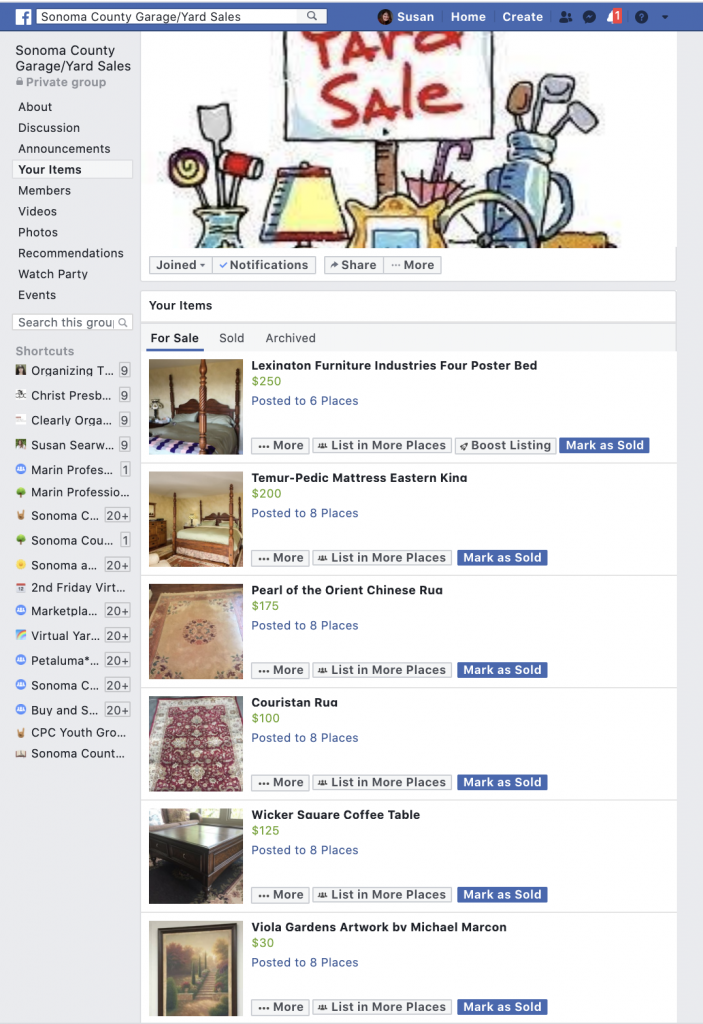
Task: Click Susan's profile picture icon
Action: (x=385, y=16)
